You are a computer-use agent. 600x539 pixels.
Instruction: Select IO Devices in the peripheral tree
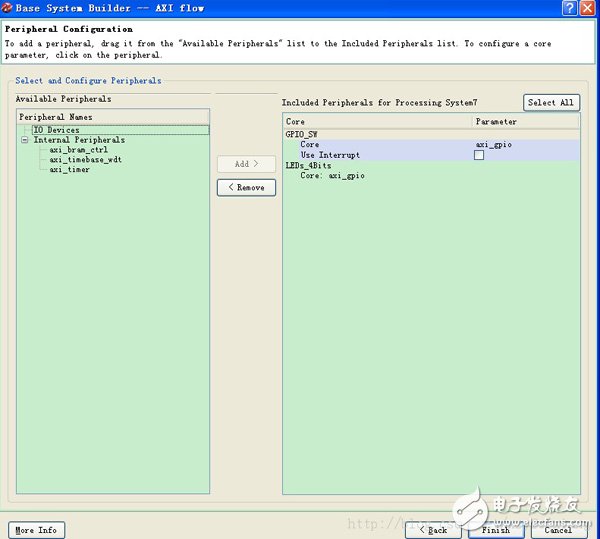tap(56, 130)
